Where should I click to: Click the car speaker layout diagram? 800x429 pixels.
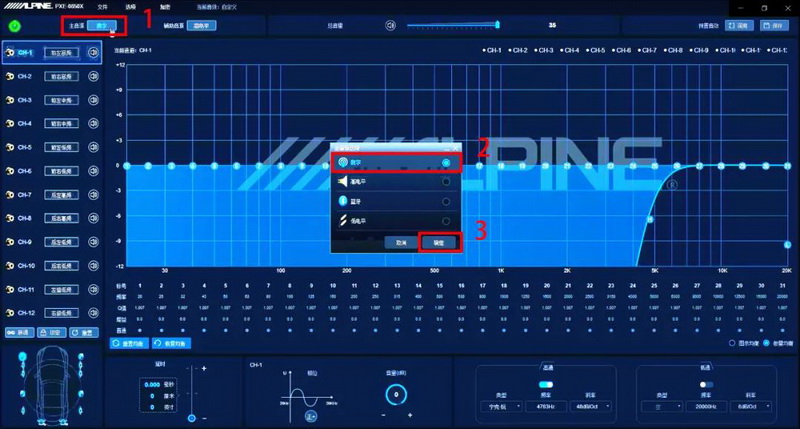(51, 386)
